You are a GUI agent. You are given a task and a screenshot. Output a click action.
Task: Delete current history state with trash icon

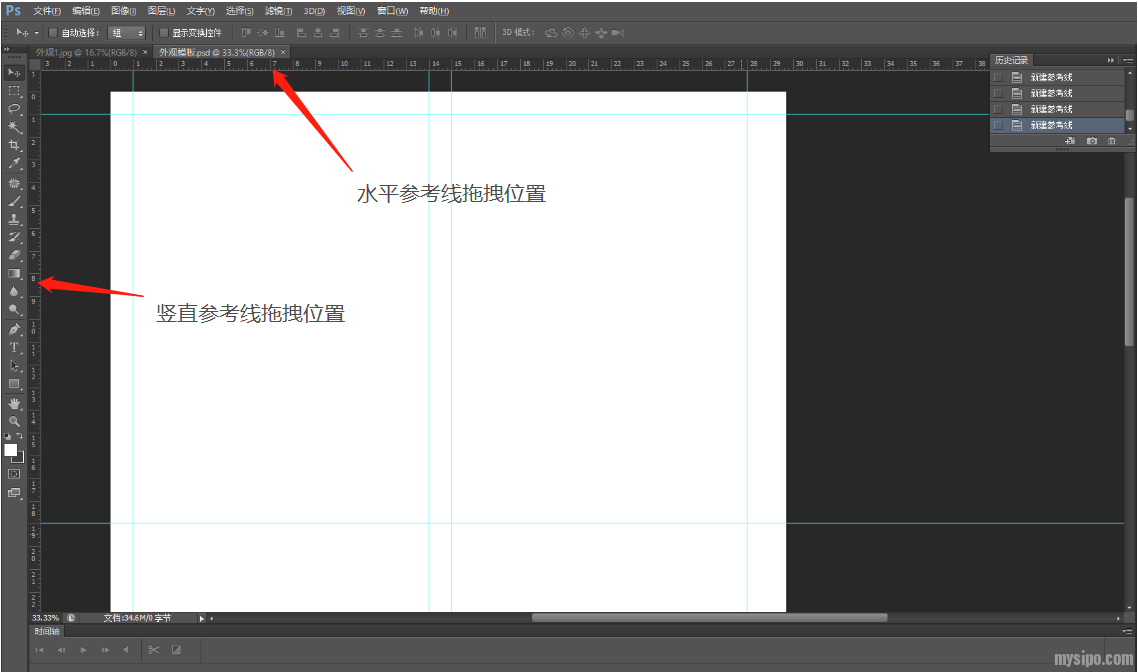pyautogui.click(x=1111, y=142)
